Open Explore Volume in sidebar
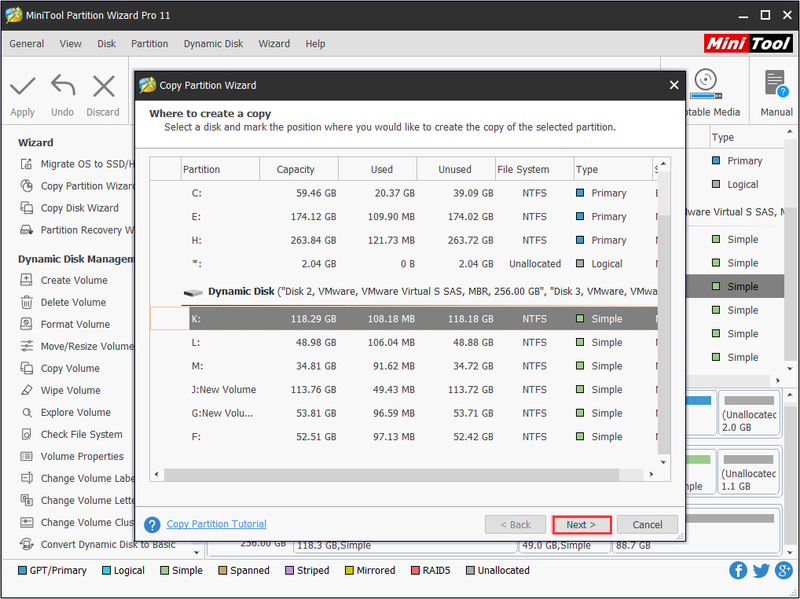 click(76, 412)
